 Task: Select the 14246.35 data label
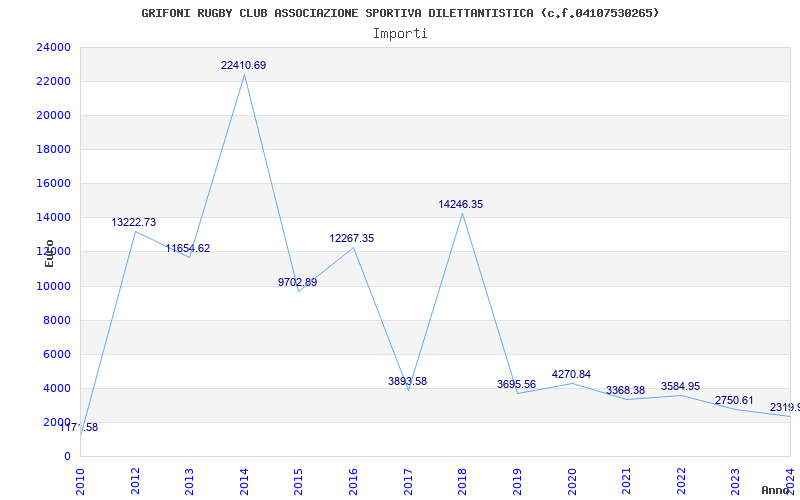461,204
